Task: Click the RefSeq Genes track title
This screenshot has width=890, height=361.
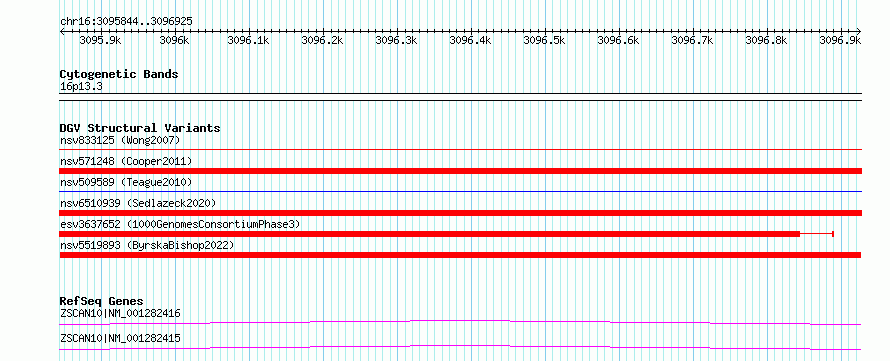Action: pos(102,301)
